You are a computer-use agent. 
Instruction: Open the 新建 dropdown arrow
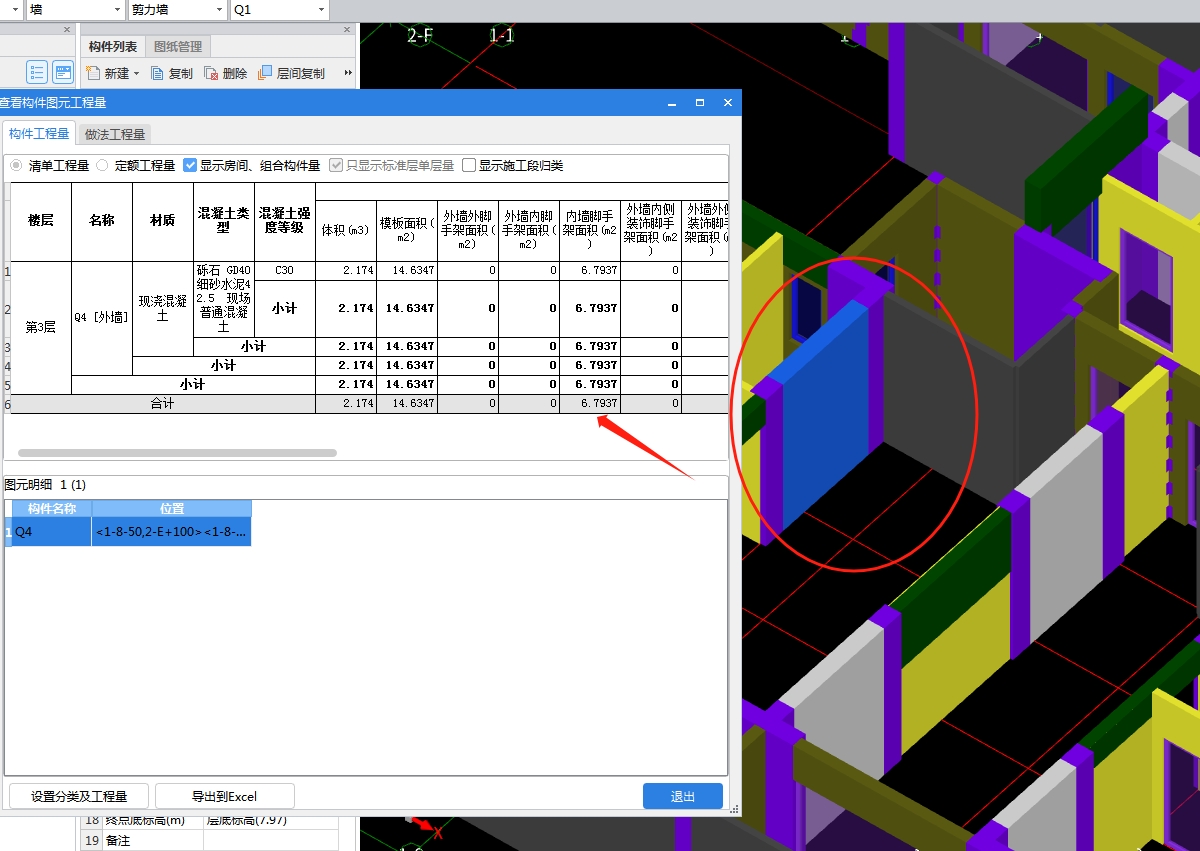point(137,74)
